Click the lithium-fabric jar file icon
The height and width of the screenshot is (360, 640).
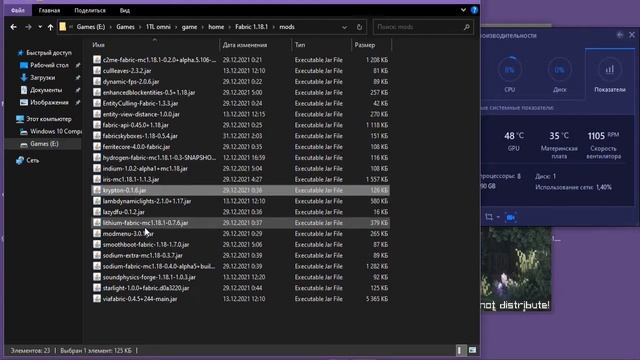tap(97, 223)
